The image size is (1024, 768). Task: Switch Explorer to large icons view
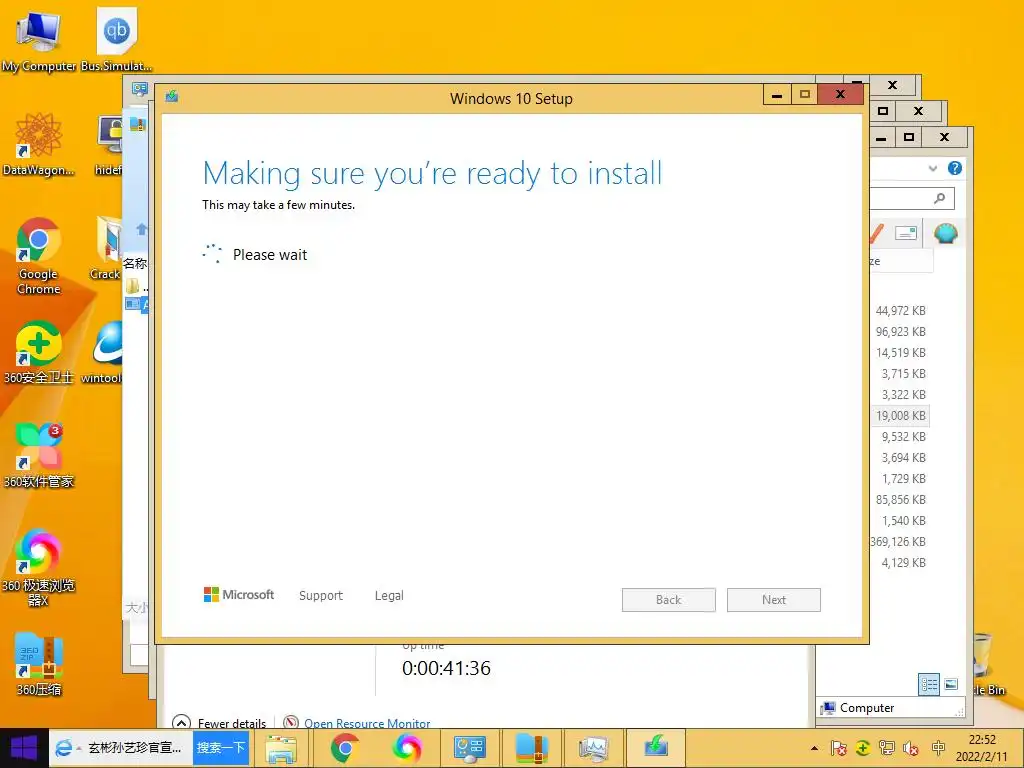pos(951,684)
